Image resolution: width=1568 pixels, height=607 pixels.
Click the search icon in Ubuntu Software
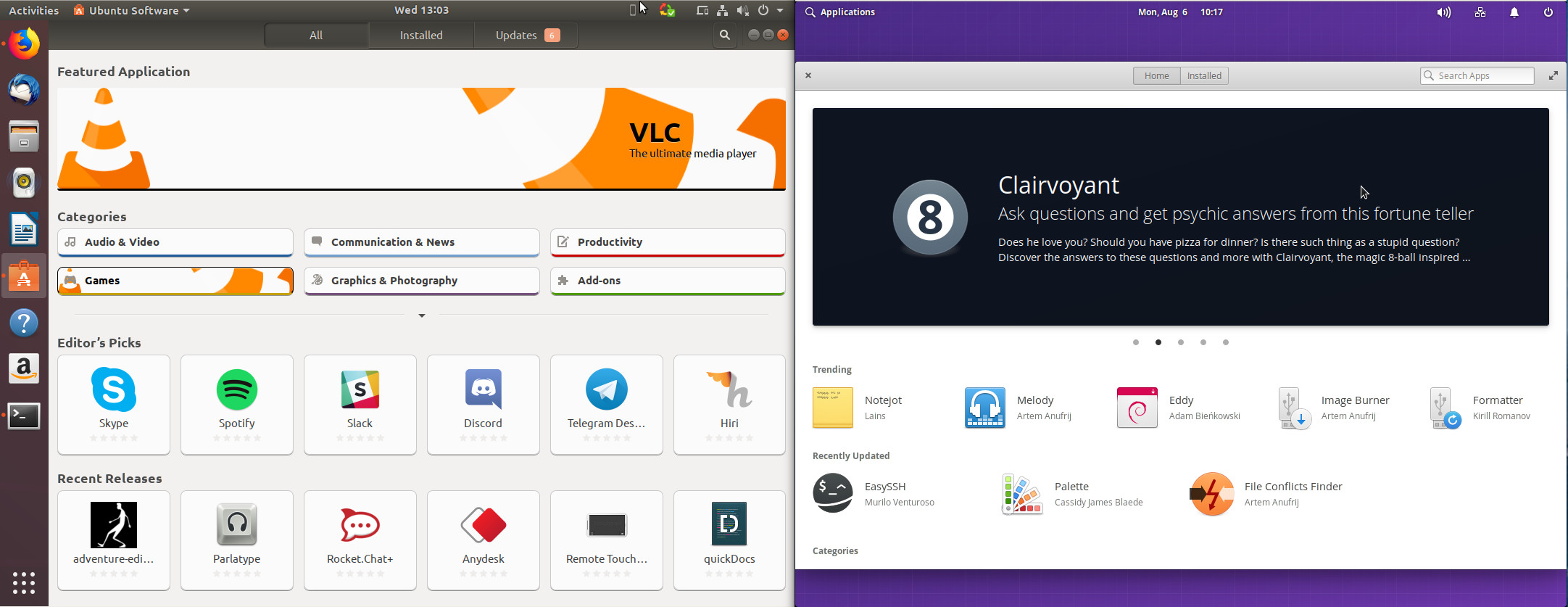click(x=724, y=35)
